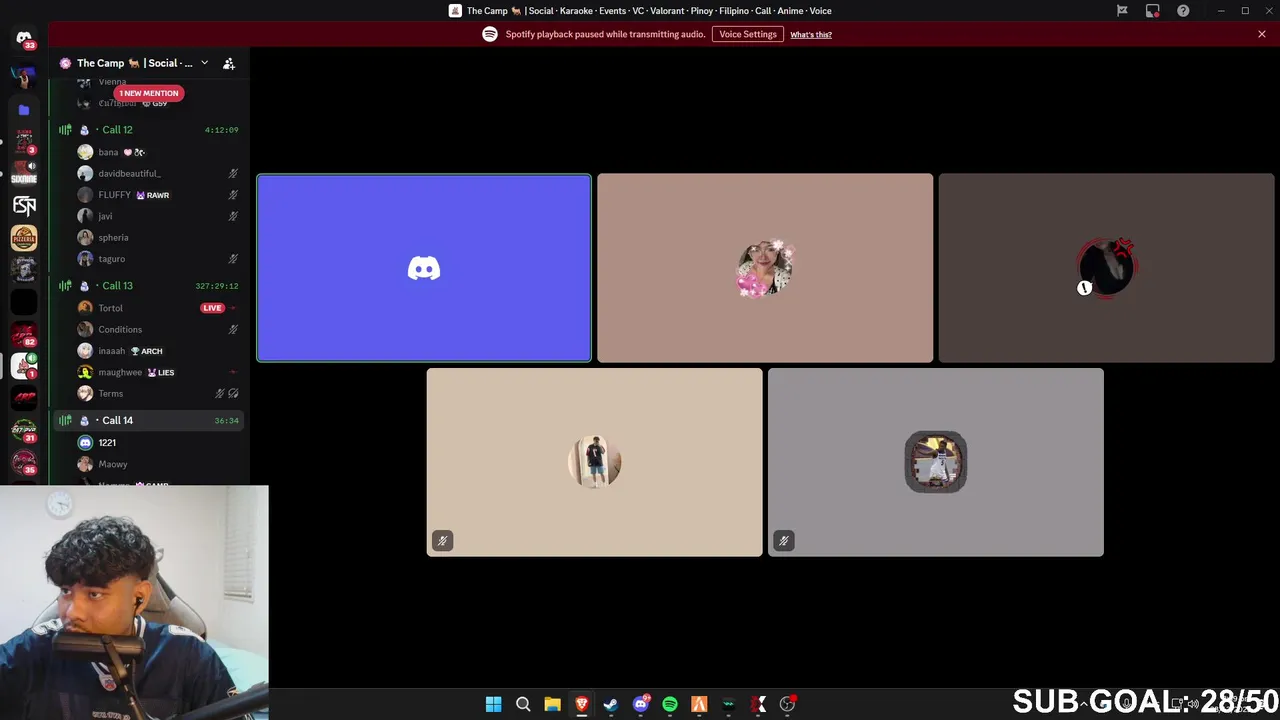This screenshot has height=720, width=1280.
Task: Watch Tortol's LIVE stream badge
Action: click(212, 308)
